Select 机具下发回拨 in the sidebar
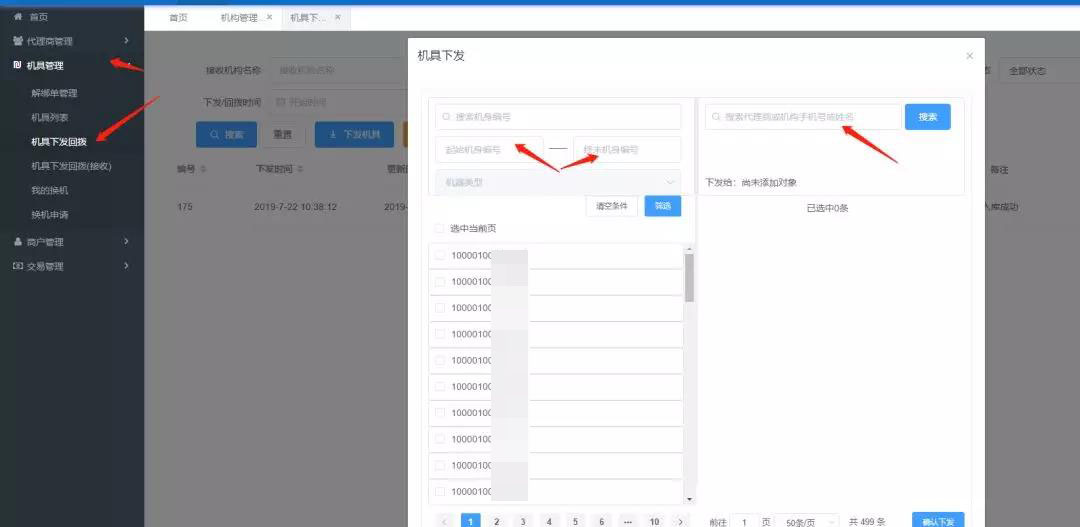This screenshot has height=527, width=1080. tap(59, 142)
